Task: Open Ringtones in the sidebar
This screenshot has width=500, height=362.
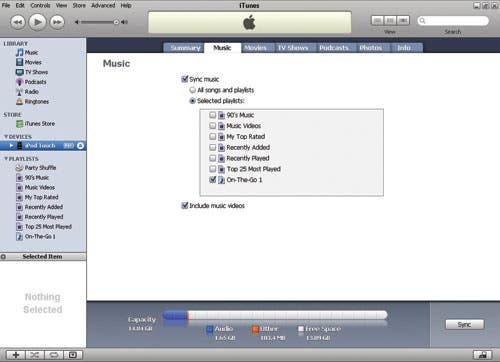Action: coord(32,101)
